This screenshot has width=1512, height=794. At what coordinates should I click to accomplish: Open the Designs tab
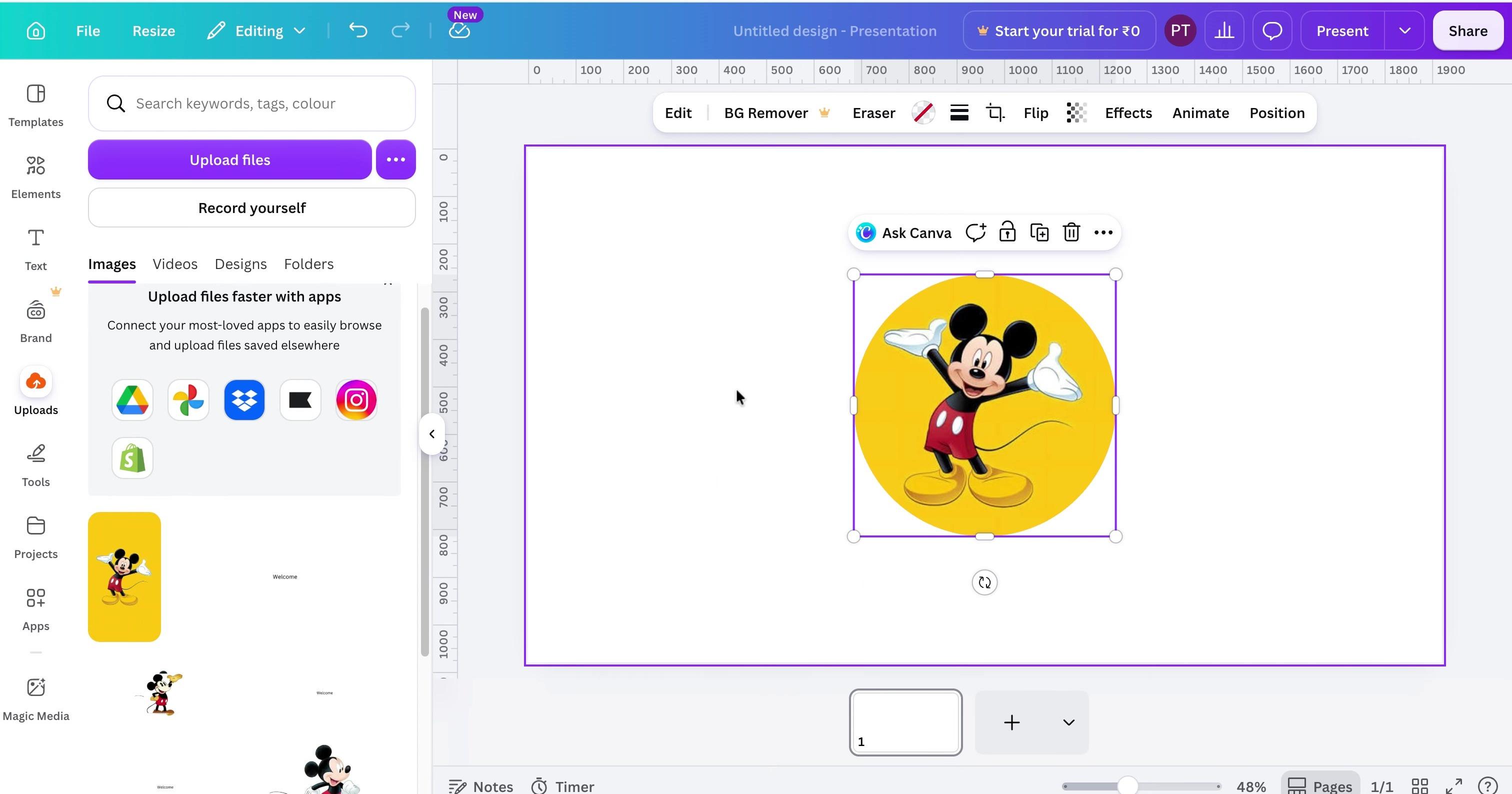tap(240, 263)
